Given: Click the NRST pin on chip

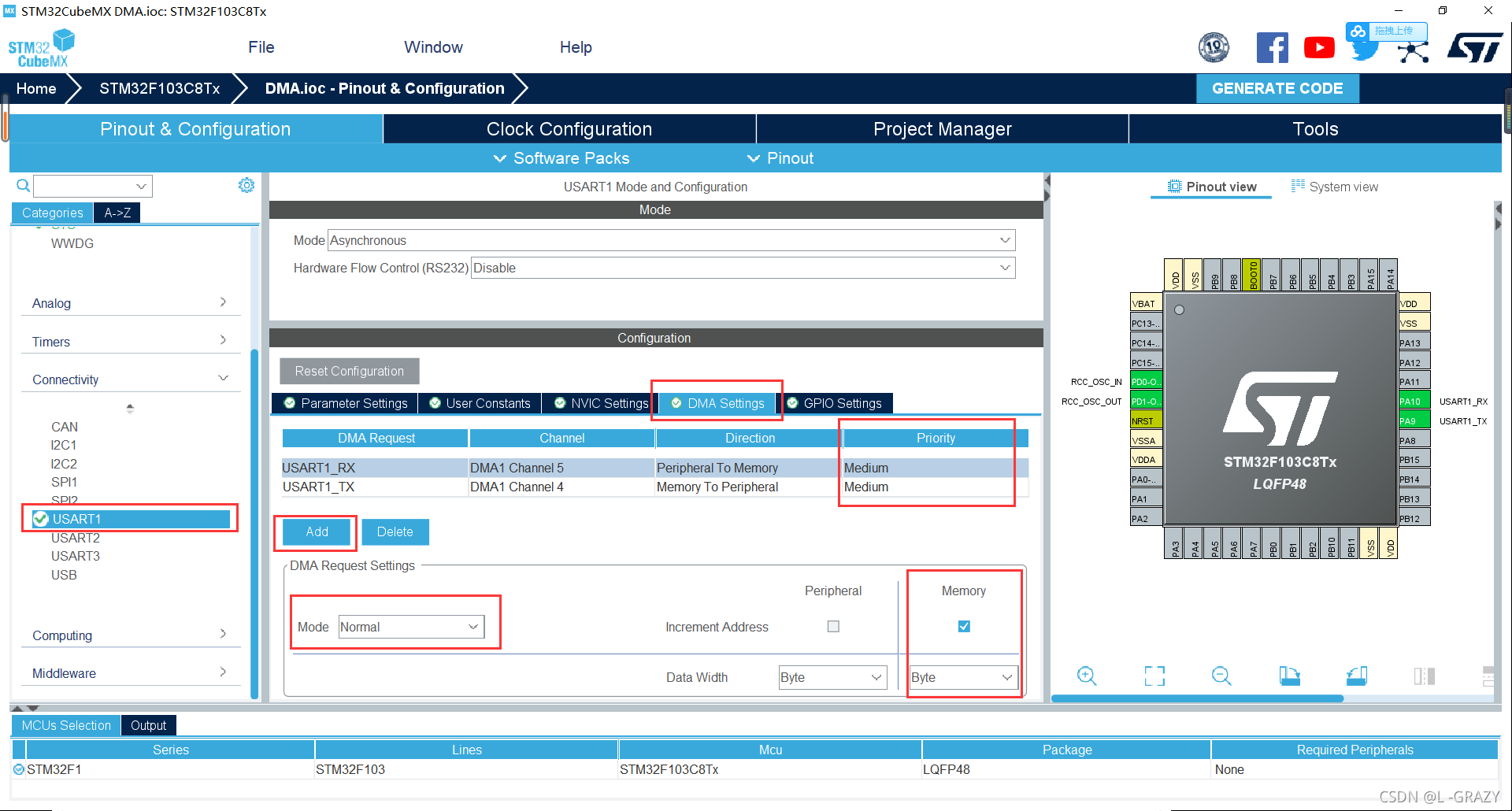Looking at the screenshot, I should tap(1146, 420).
